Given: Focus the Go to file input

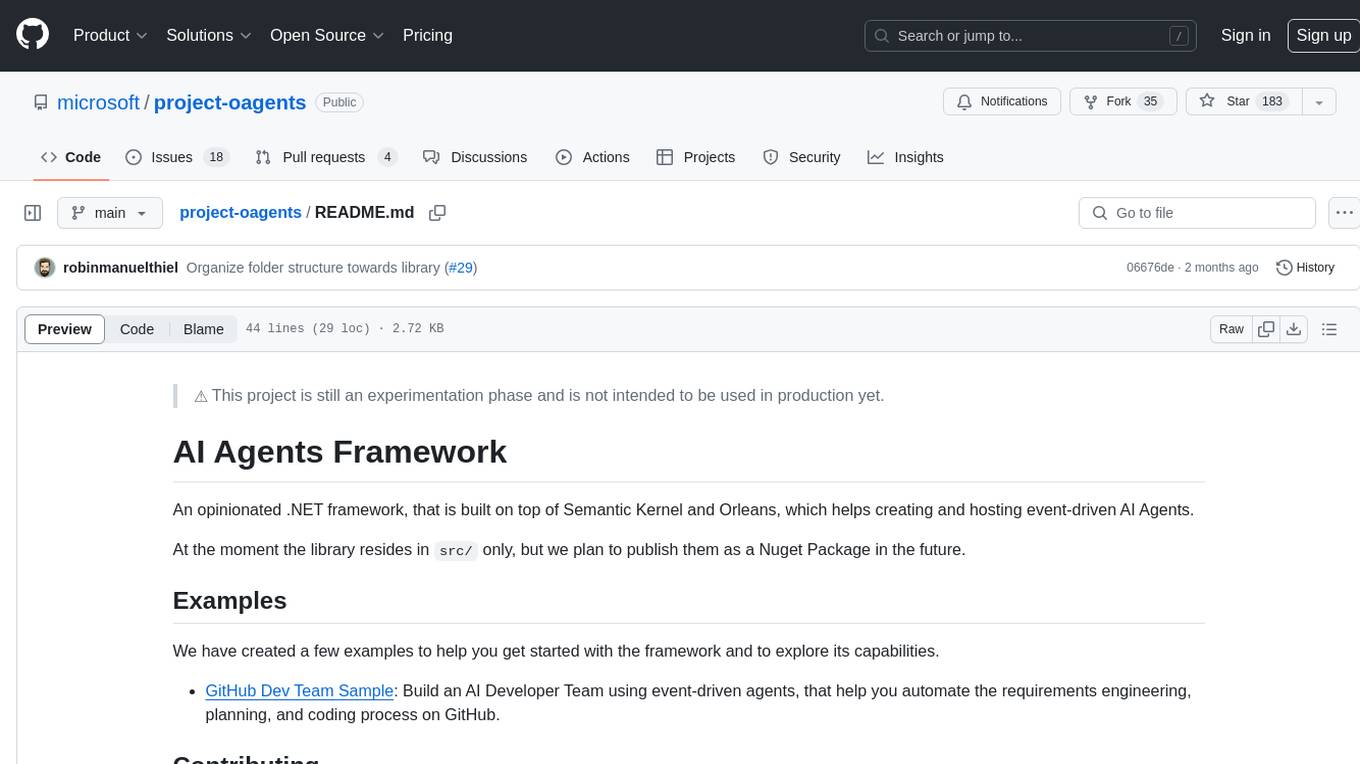Looking at the screenshot, I should [1197, 213].
